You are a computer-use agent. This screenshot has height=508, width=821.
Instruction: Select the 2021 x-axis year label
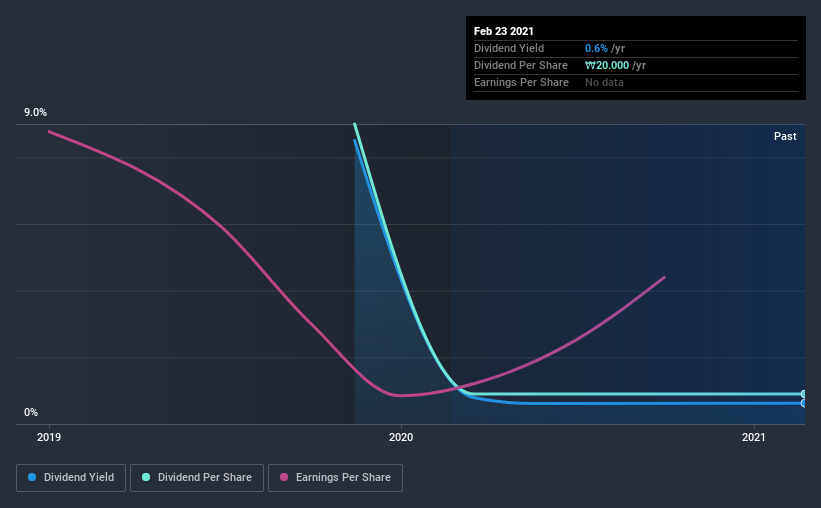pyautogui.click(x=753, y=437)
